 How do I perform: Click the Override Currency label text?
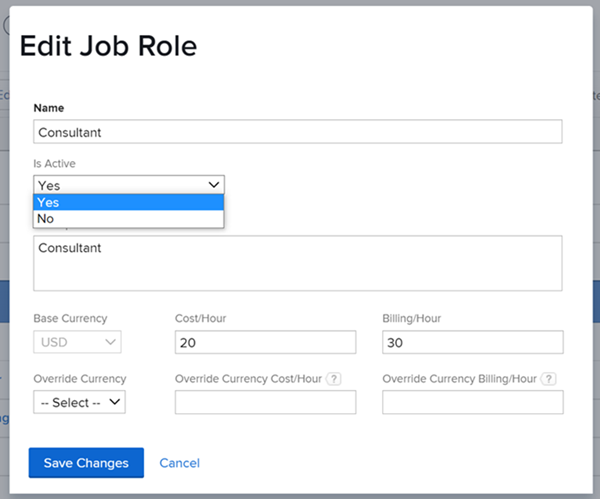pyautogui.click(x=80, y=379)
